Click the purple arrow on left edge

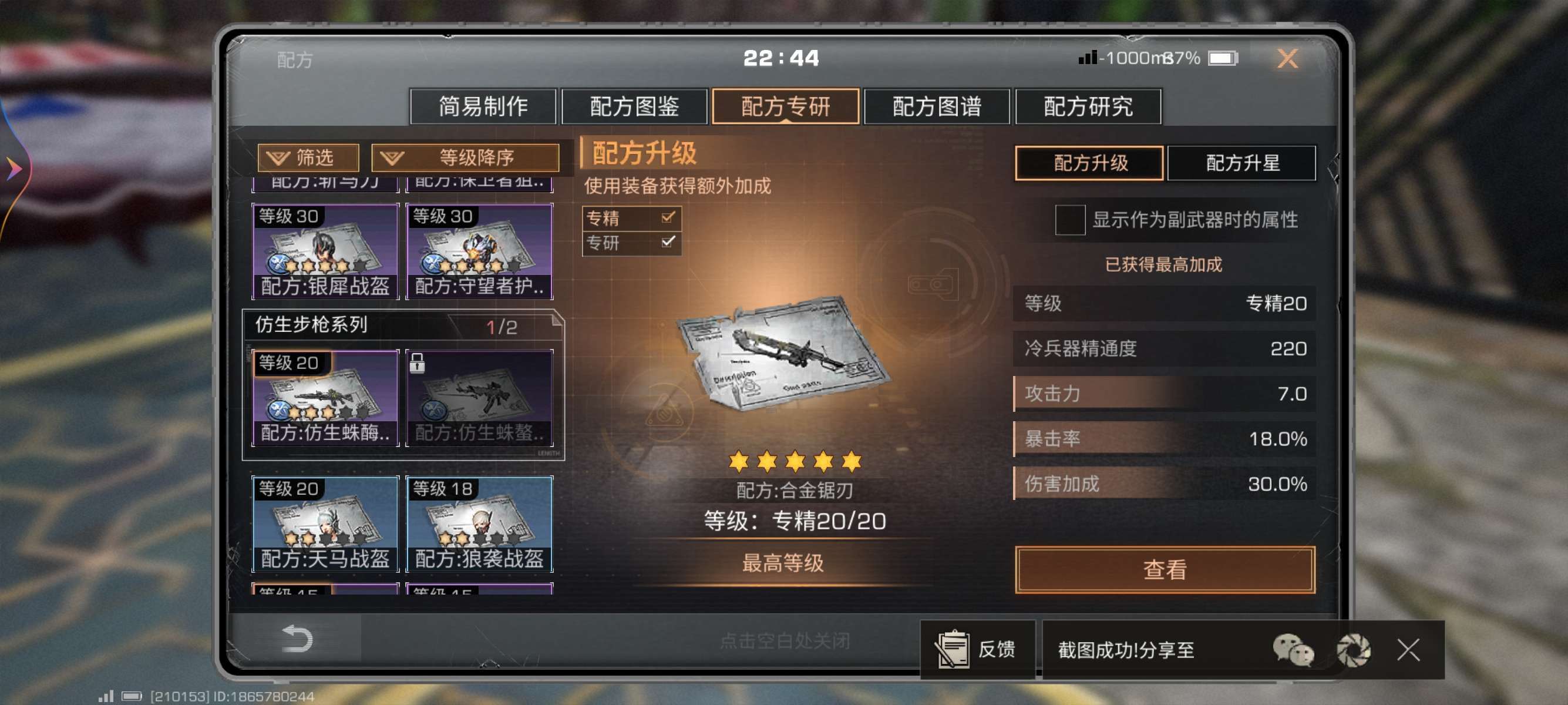point(14,169)
